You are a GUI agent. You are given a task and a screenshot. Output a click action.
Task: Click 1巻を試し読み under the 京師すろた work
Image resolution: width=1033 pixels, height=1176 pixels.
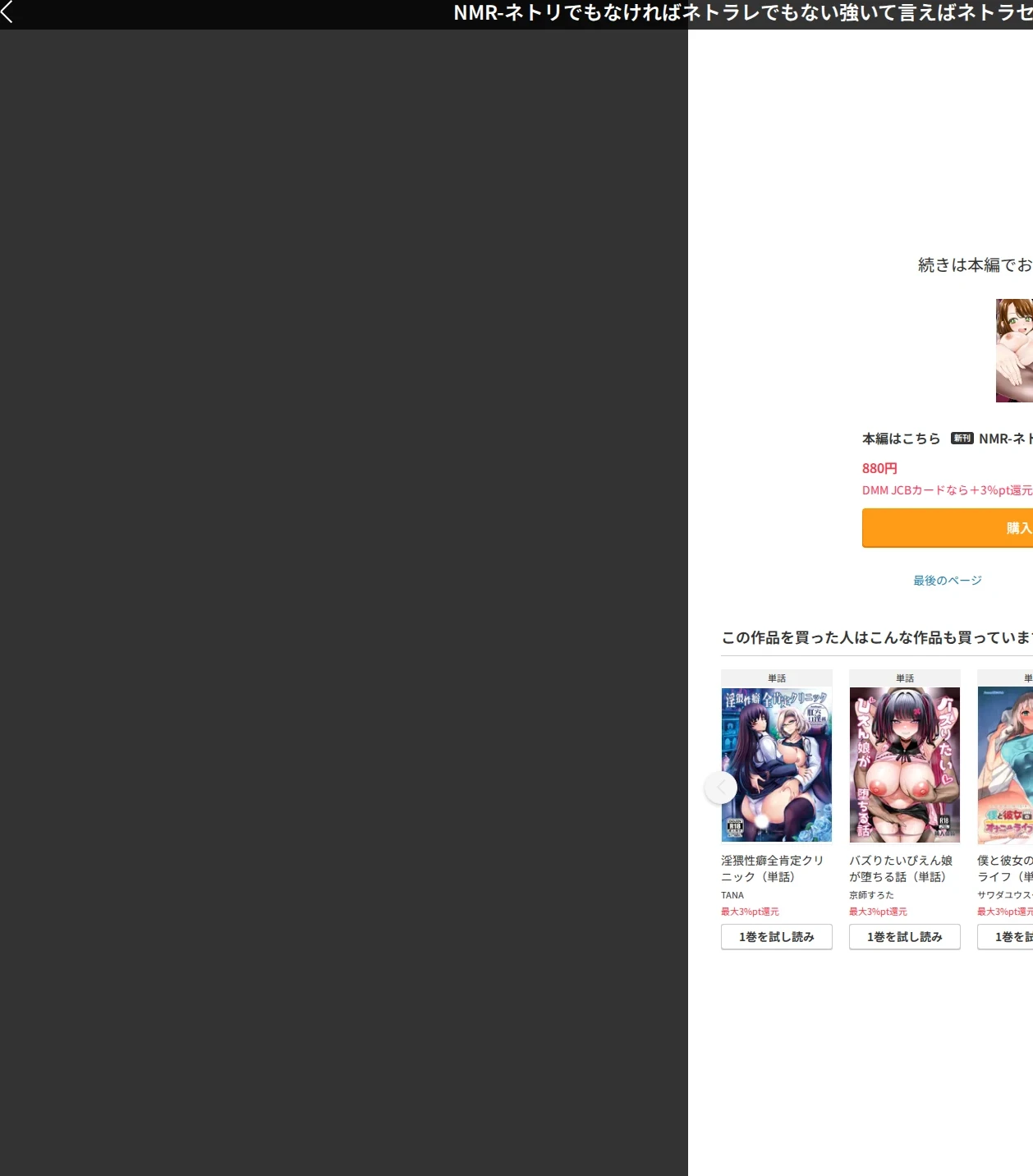[905, 937]
